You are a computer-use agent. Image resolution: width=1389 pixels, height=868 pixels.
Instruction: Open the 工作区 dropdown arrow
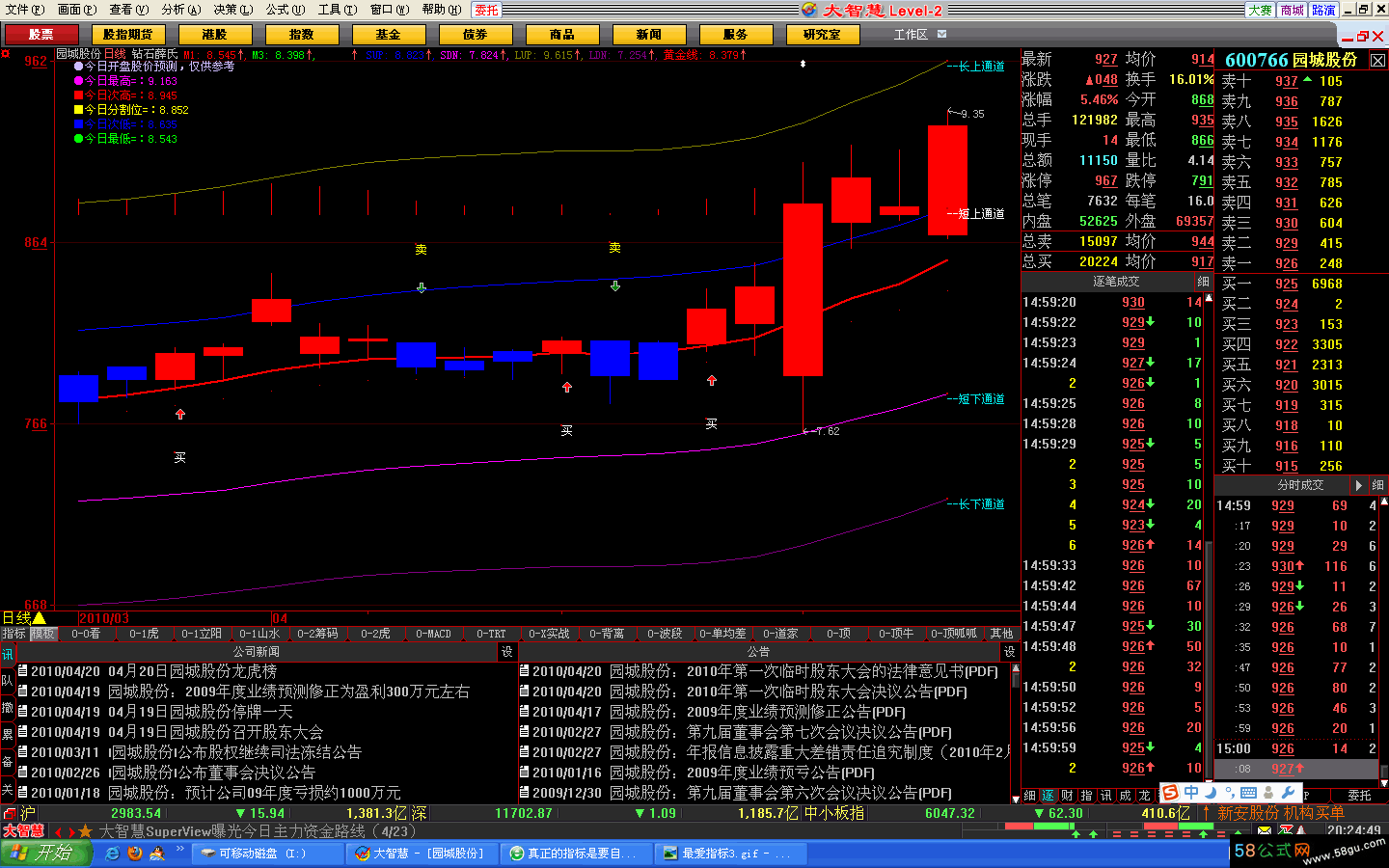tap(941, 34)
